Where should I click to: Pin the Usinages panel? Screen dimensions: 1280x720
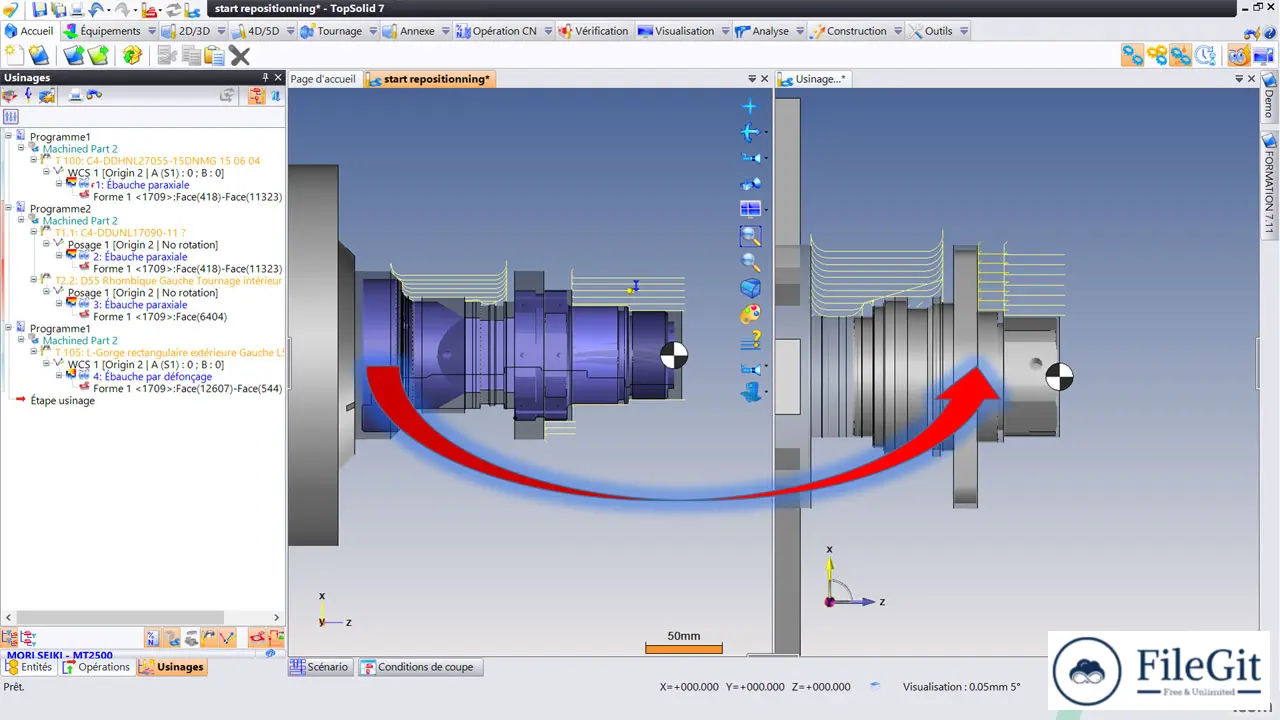[x=266, y=77]
